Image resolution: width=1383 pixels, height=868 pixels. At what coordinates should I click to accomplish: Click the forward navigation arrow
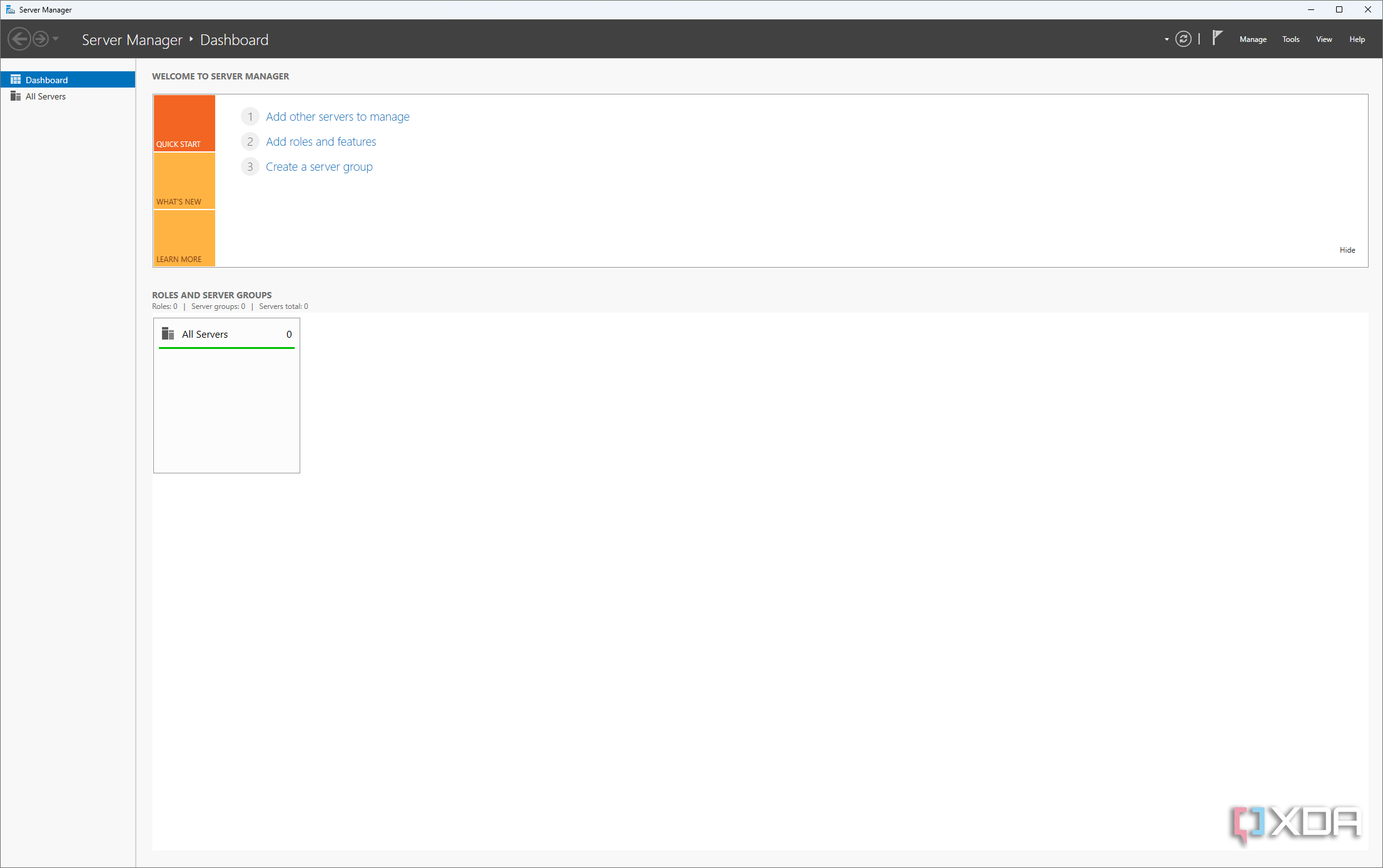click(x=40, y=39)
